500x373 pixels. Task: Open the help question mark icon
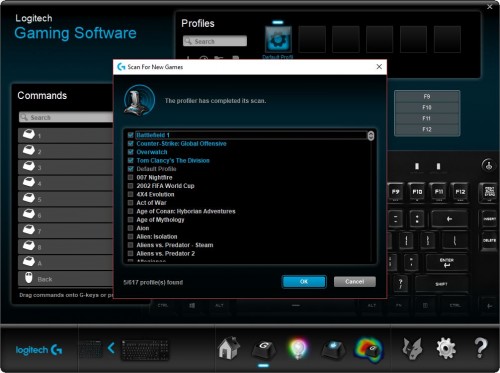pos(480,348)
